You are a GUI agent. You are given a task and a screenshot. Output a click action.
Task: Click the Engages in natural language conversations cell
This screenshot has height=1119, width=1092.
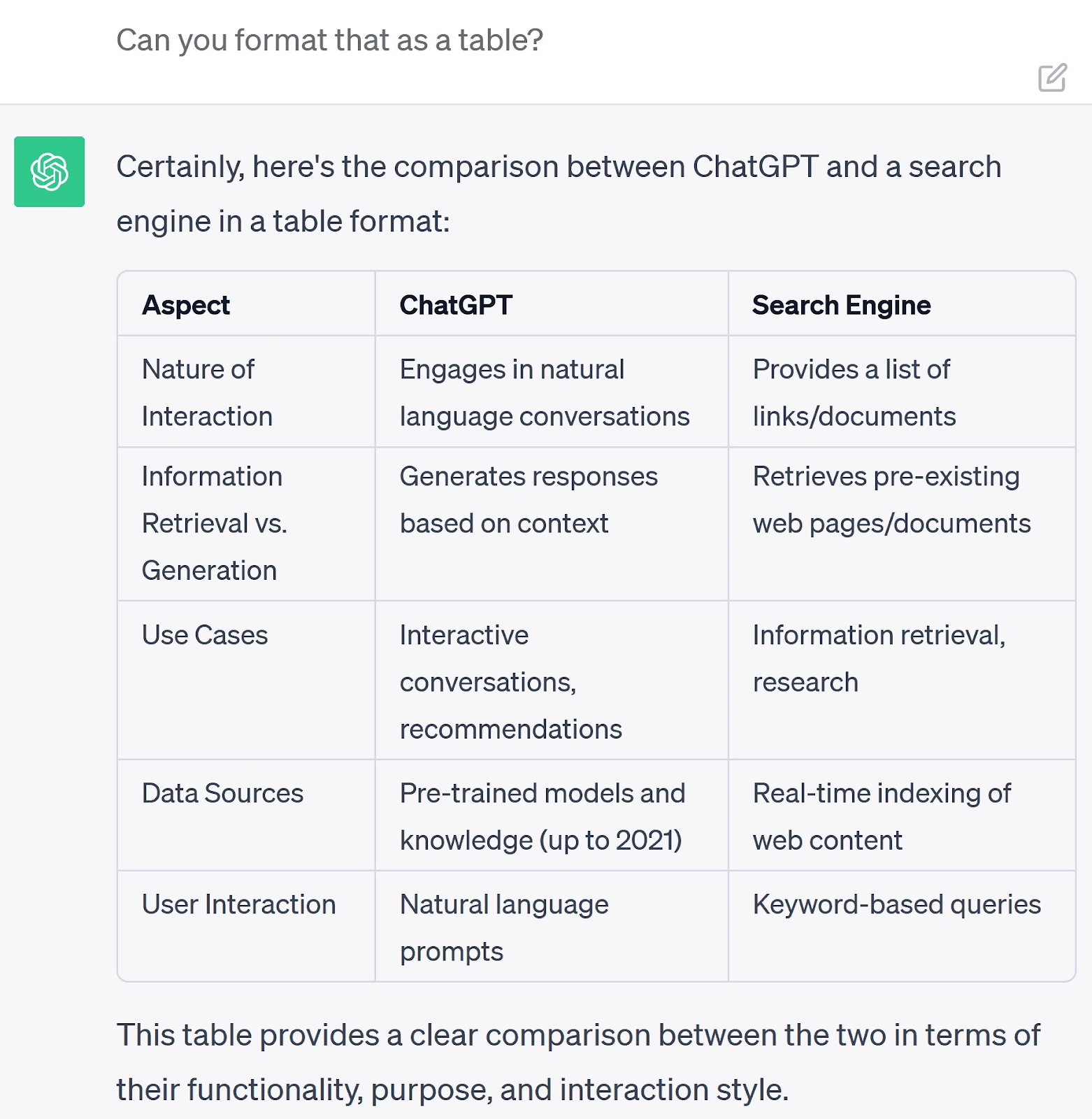pyautogui.click(x=545, y=392)
